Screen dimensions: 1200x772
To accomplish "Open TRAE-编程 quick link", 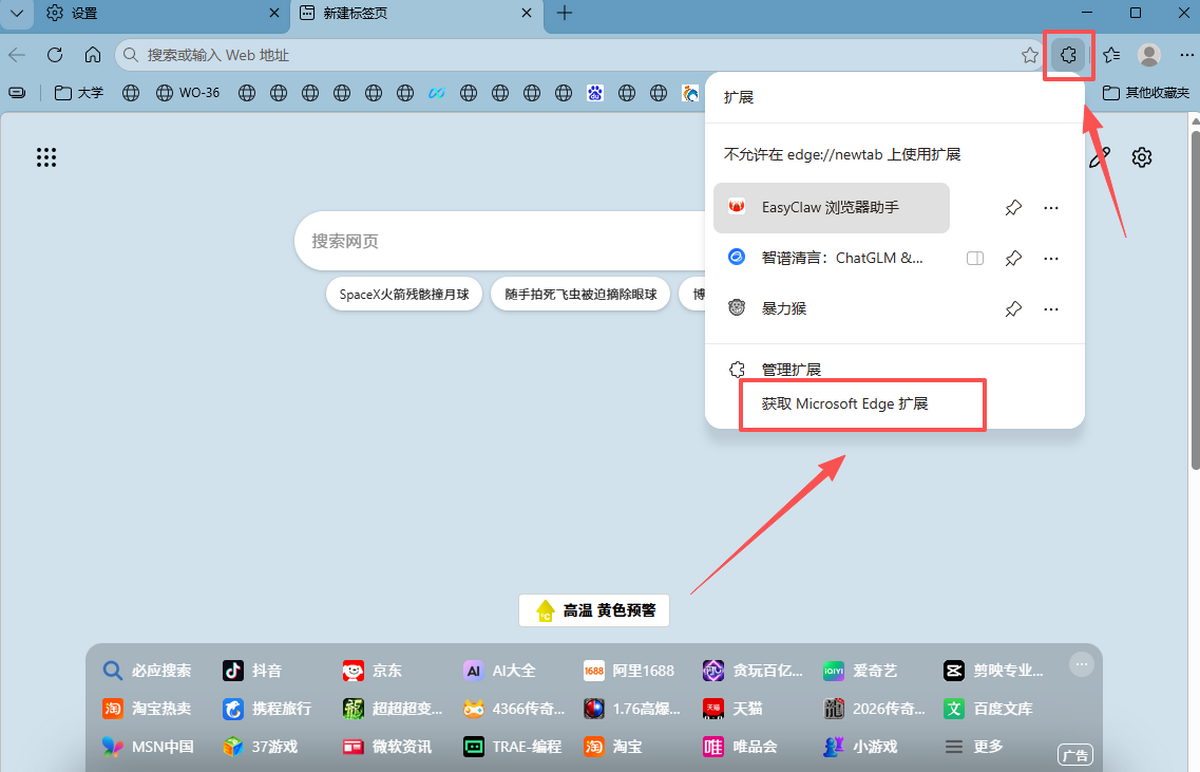I will pyautogui.click(x=512, y=746).
